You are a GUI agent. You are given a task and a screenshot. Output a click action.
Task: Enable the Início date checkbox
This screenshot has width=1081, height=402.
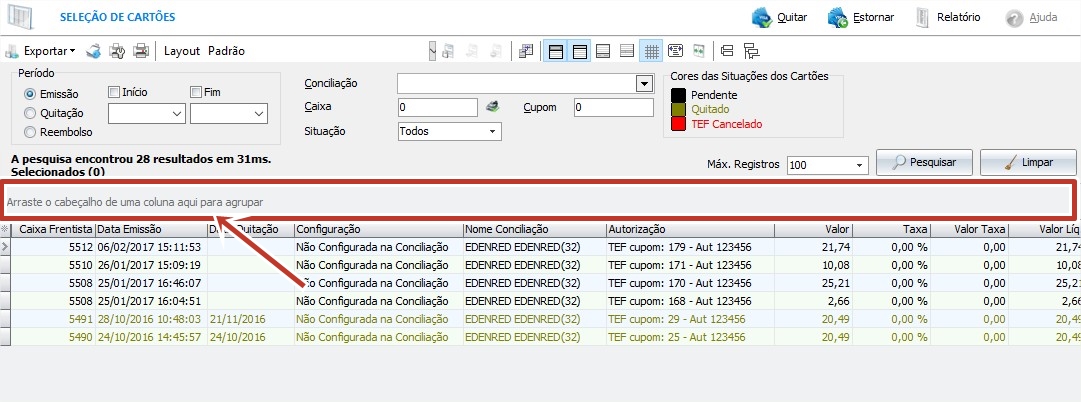[x=114, y=92]
